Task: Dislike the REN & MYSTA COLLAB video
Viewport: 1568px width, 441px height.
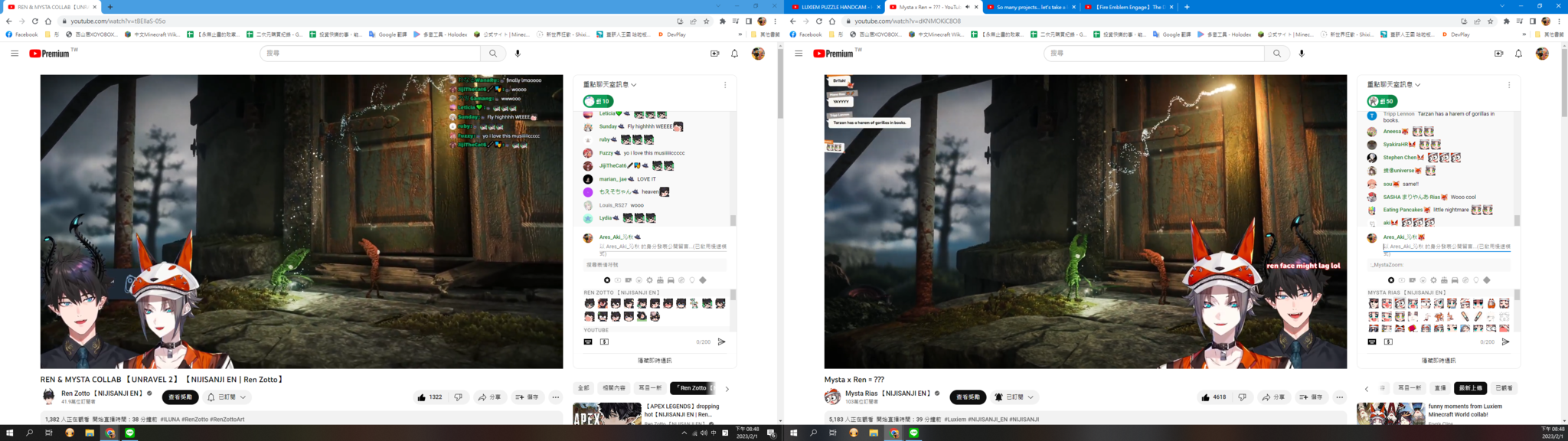Action: coord(458,397)
